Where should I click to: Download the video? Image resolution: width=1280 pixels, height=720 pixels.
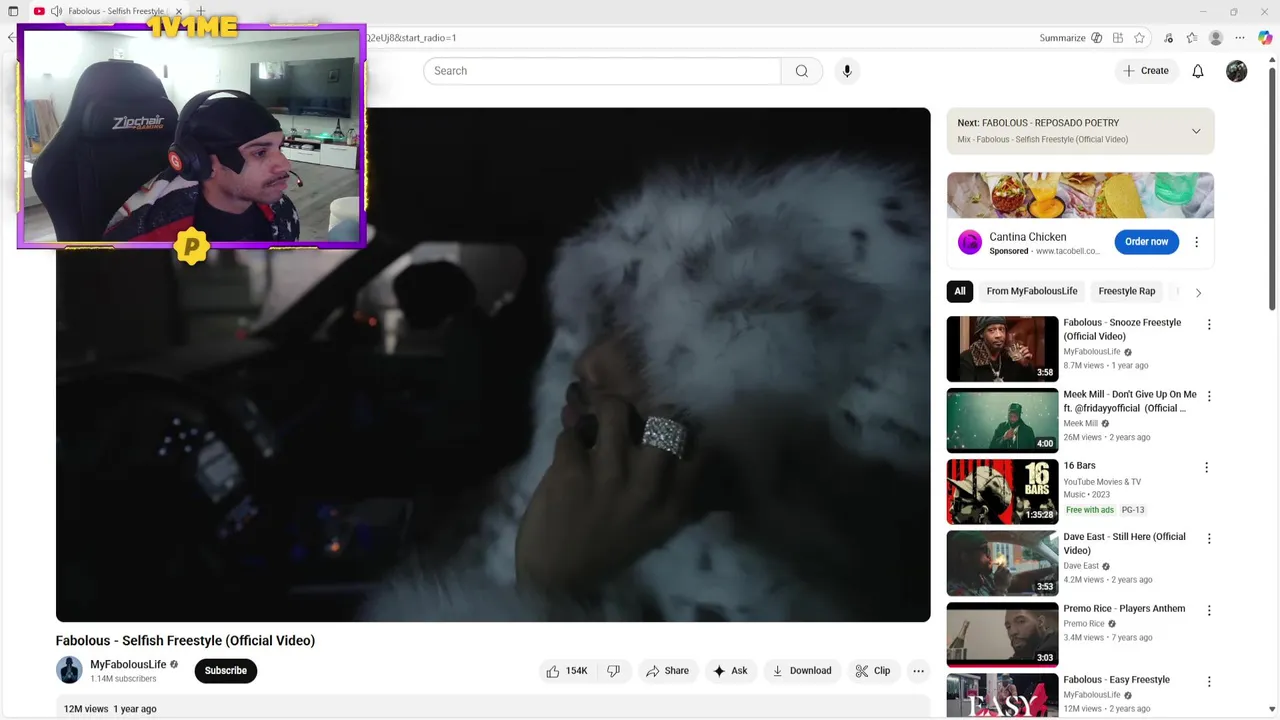802,671
